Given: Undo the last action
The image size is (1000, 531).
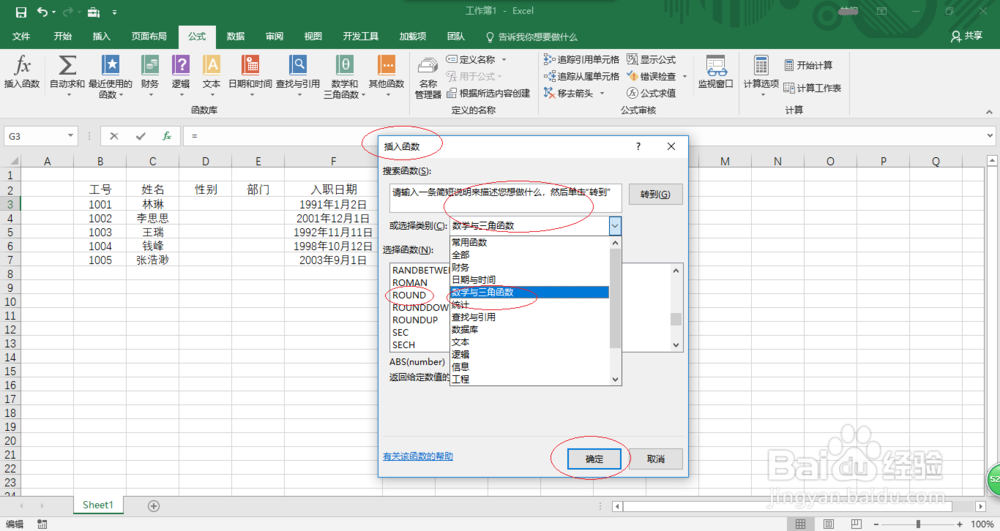Looking at the screenshot, I should [x=42, y=12].
